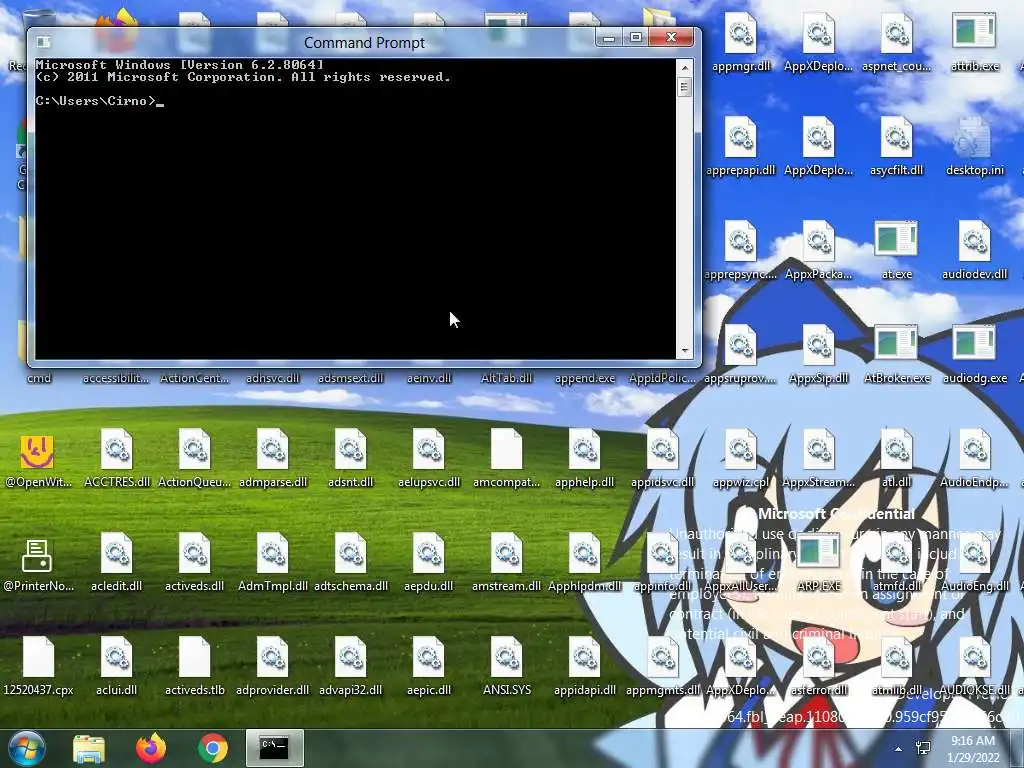Screen dimensions: 1024x768
Task: Select the @PrinterNo... printer icon
Action: (38, 564)
